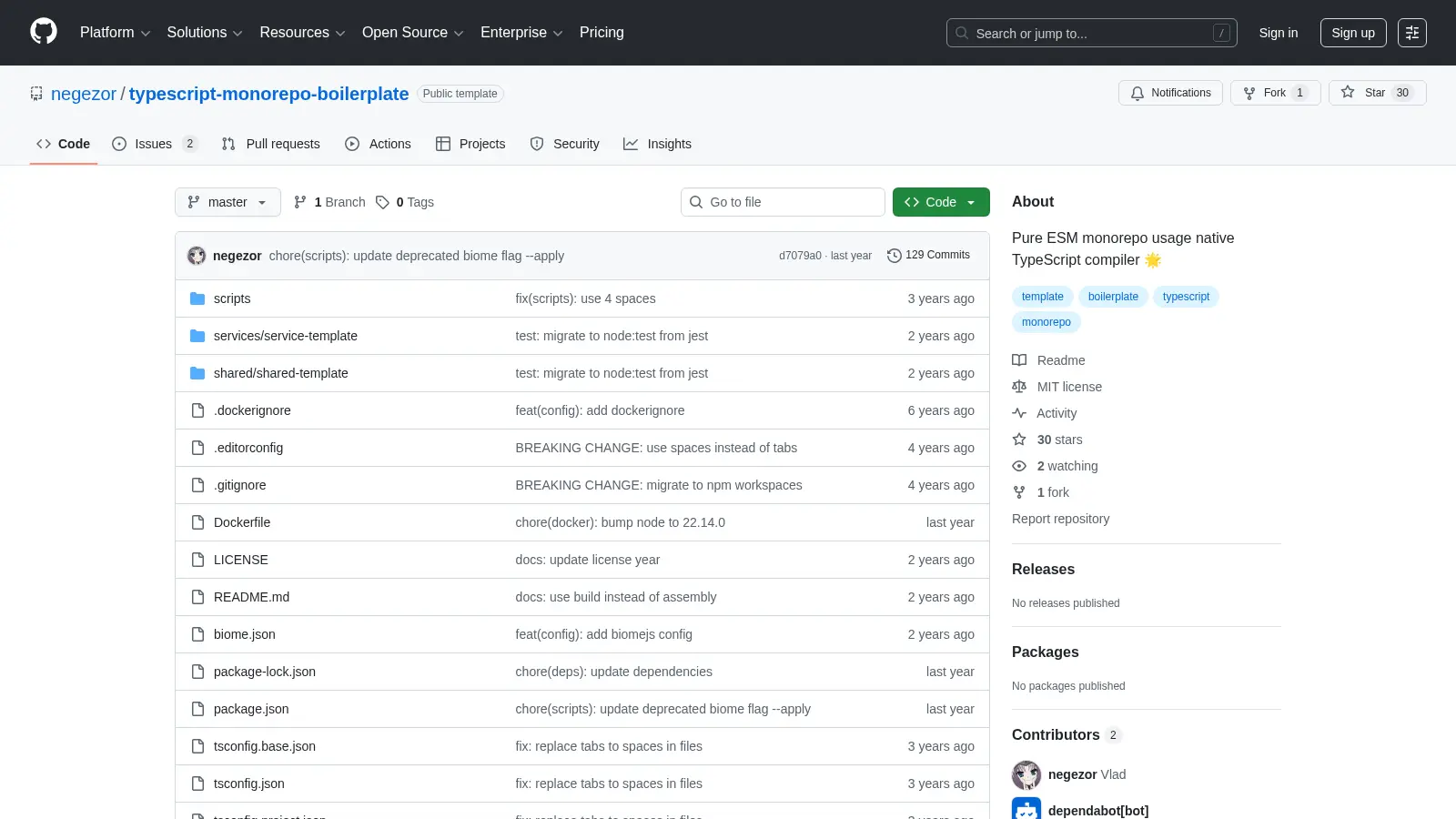1456x819 pixels.
Task: Select the boilerplate topic tag
Action: pyautogui.click(x=1113, y=297)
